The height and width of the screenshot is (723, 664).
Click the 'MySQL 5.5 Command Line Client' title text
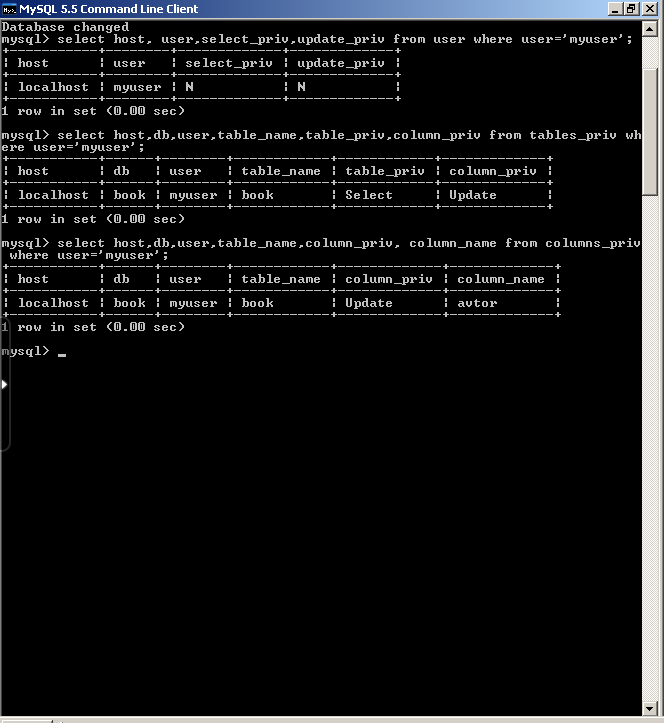[x=108, y=9]
